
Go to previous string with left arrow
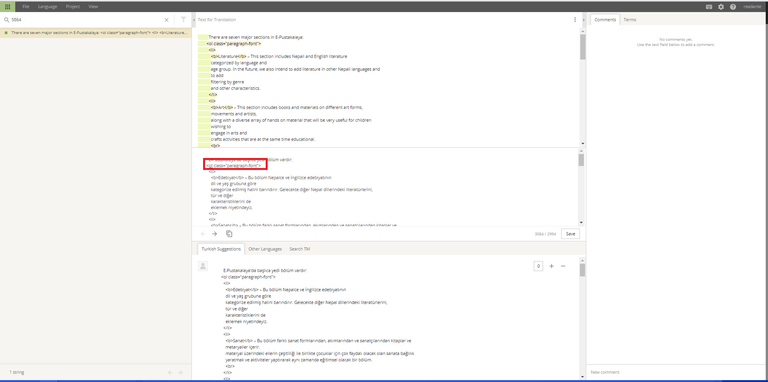(203, 234)
